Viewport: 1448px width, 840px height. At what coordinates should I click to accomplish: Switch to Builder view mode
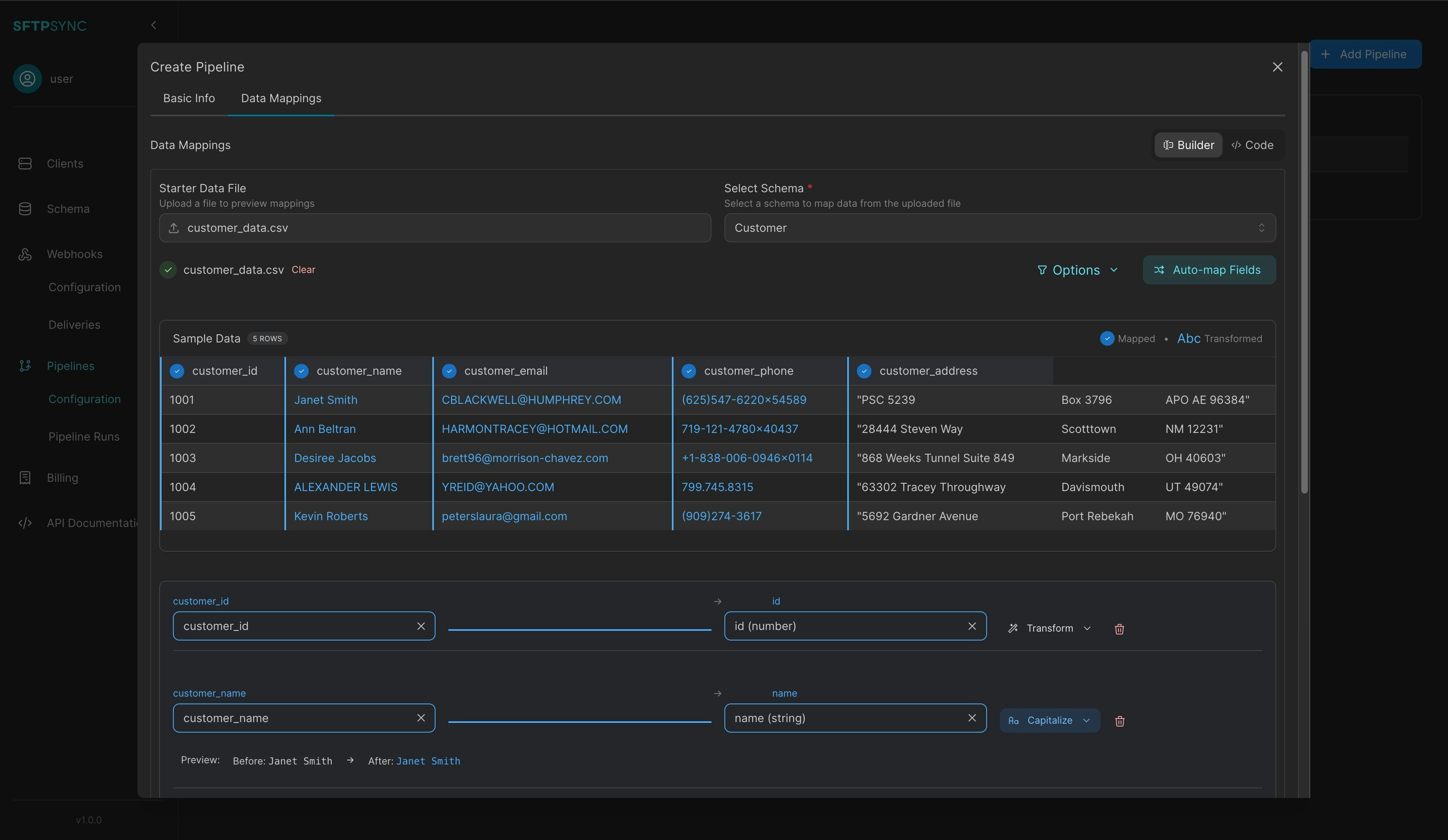[1188, 145]
